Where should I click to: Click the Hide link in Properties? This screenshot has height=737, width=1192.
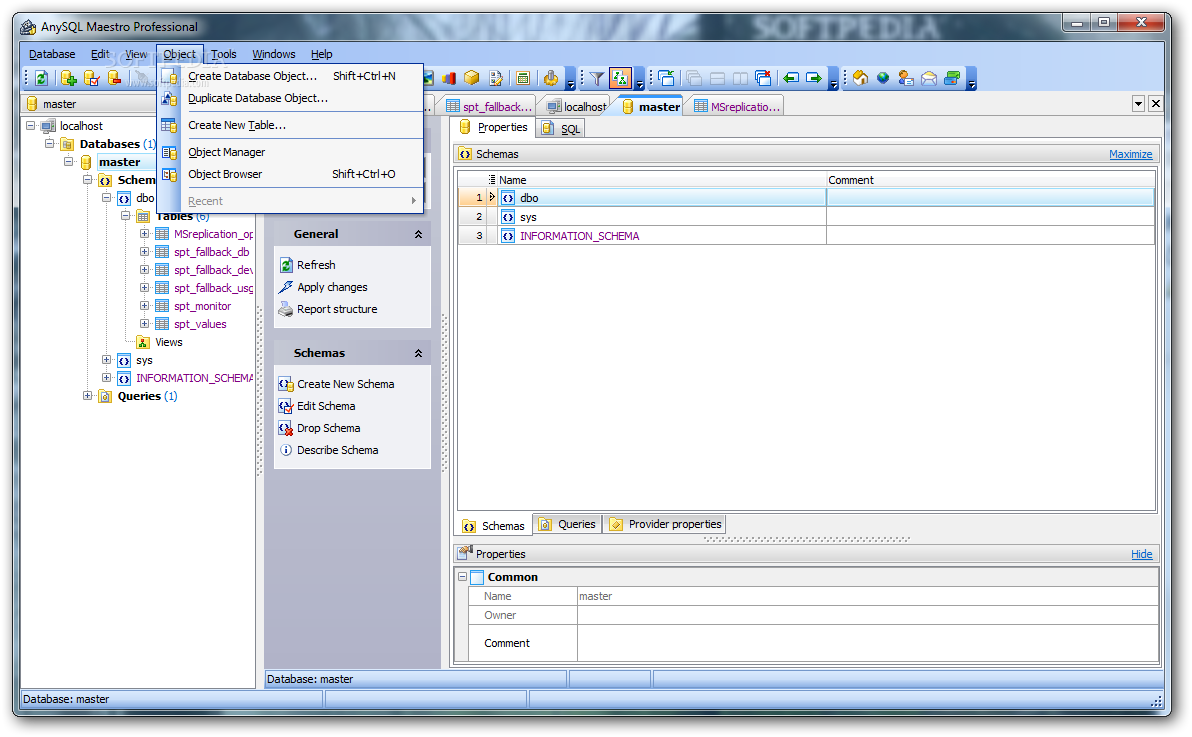pyautogui.click(x=1141, y=554)
